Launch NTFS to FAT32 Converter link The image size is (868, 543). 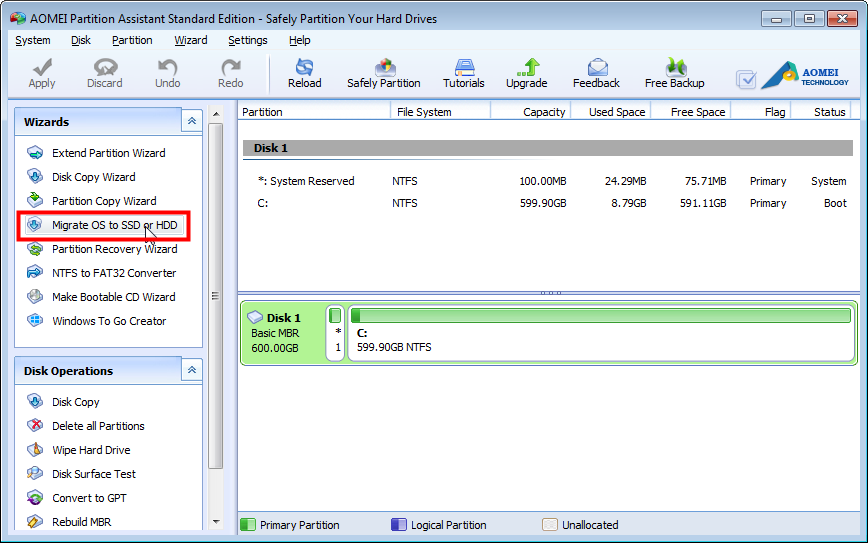click(x=114, y=273)
